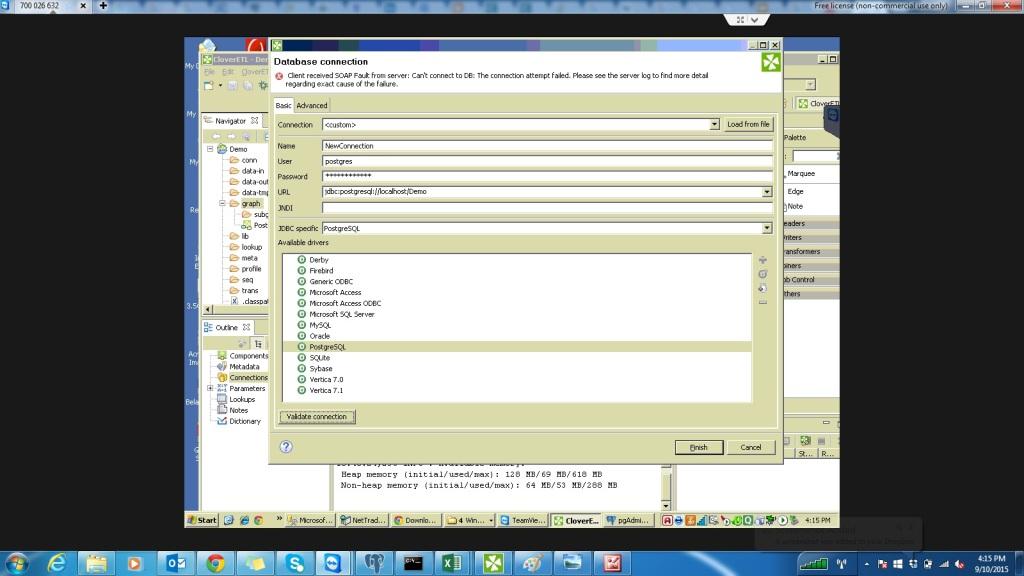The image size is (1024, 576).
Task: Click the Cancel button
Action: coord(751,447)
